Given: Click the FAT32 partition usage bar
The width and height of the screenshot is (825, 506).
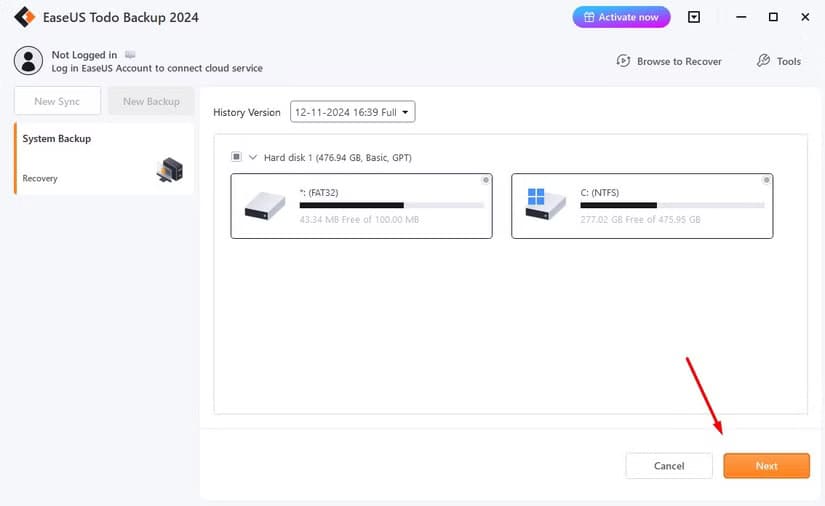Looking at the screenshot, I should (x=391, y=206).
